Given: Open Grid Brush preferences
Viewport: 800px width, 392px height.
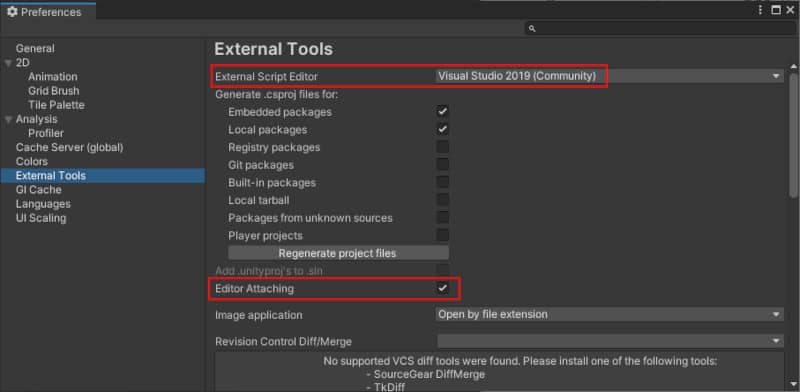Looking at the screenshot, I should point(54,91).
